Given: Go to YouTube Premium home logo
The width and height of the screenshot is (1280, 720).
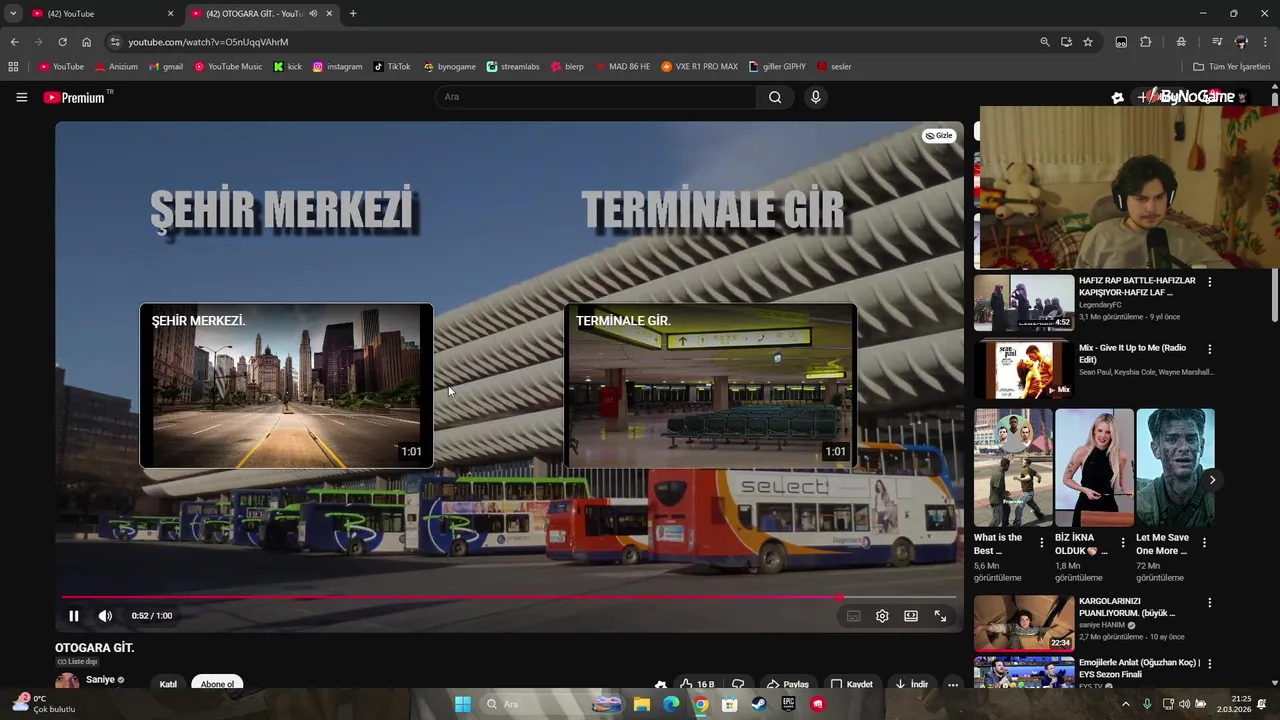Looking at the screenshot, I should (x=77, y=97).
